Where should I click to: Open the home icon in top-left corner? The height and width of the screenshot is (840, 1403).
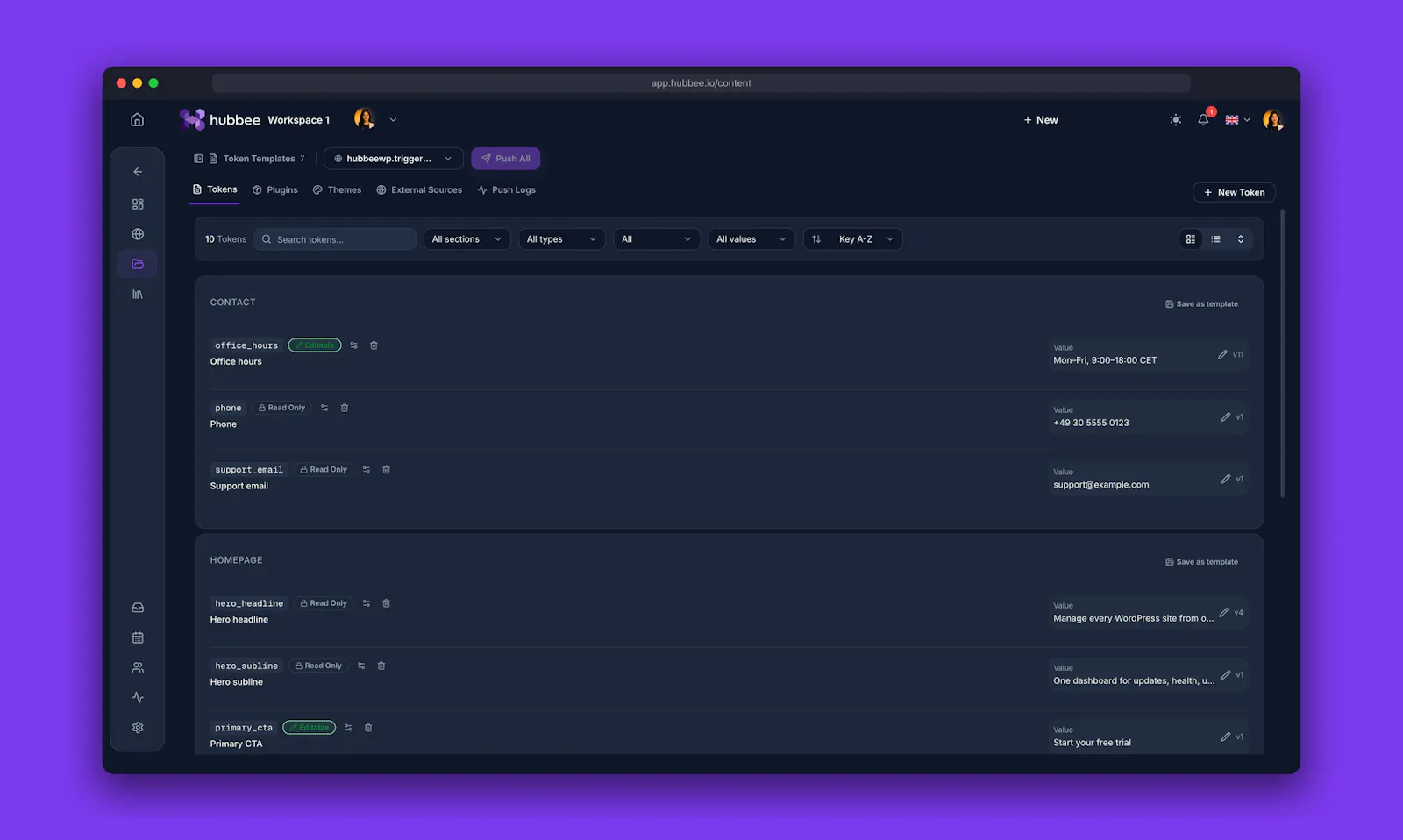tap(137, 119)
